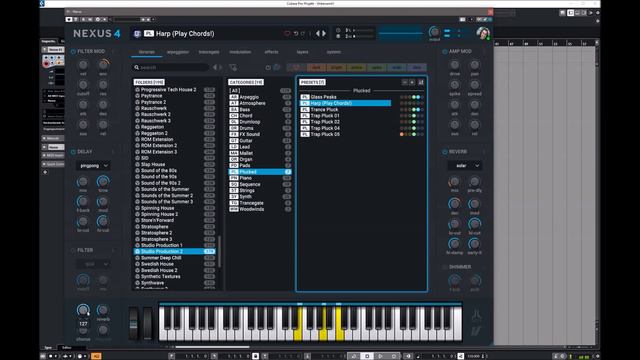Select the Rauschwerk folder

point(174,108)
